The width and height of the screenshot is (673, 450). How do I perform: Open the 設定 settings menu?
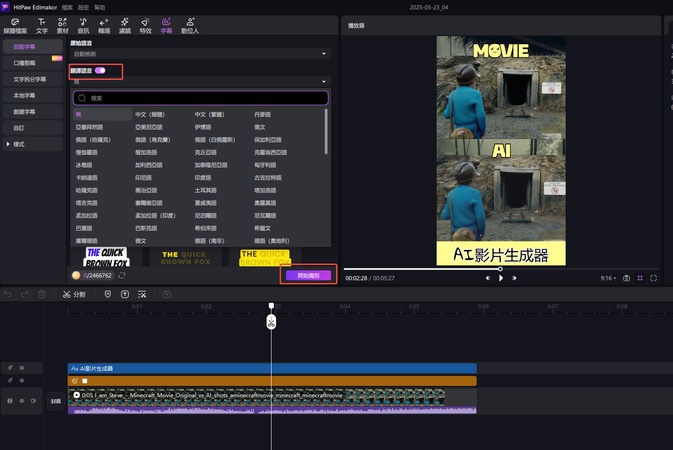point(83,6)
